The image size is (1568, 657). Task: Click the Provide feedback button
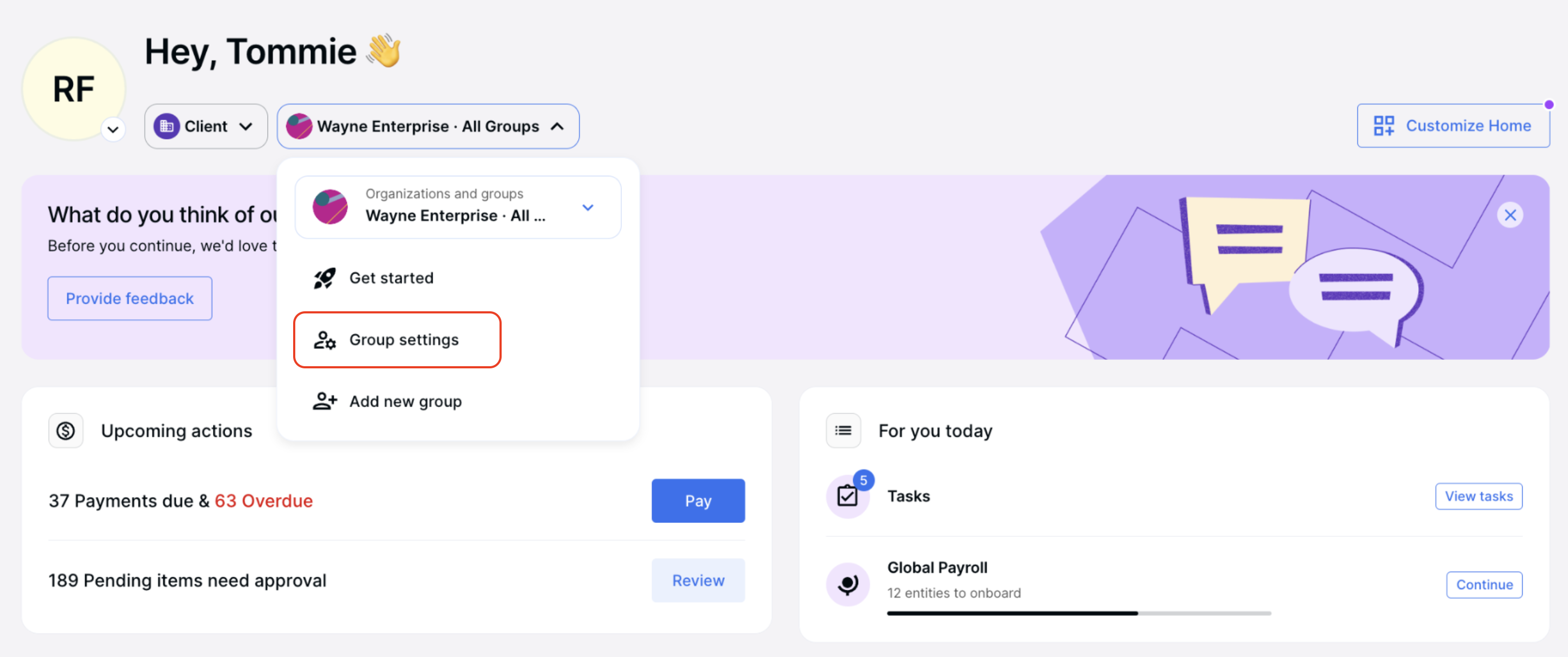[129, 298]
